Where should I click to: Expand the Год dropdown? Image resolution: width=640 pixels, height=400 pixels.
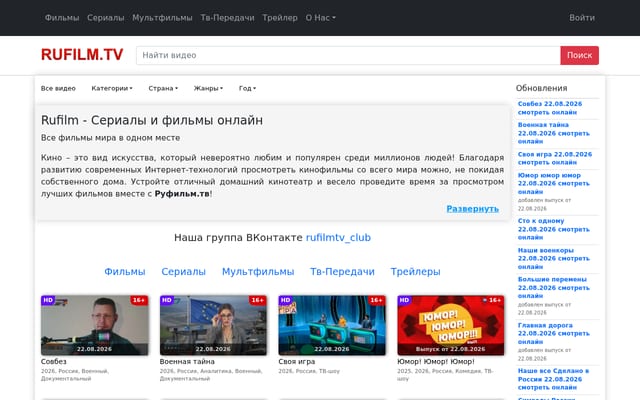(x=247, y=88)
